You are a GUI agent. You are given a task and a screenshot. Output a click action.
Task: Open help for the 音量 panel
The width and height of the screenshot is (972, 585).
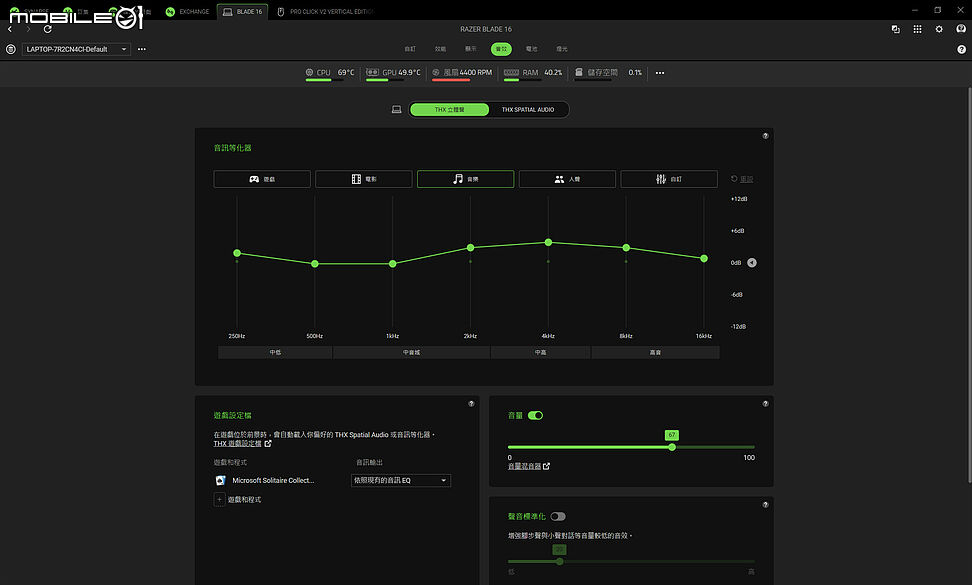tap(766, 403)
